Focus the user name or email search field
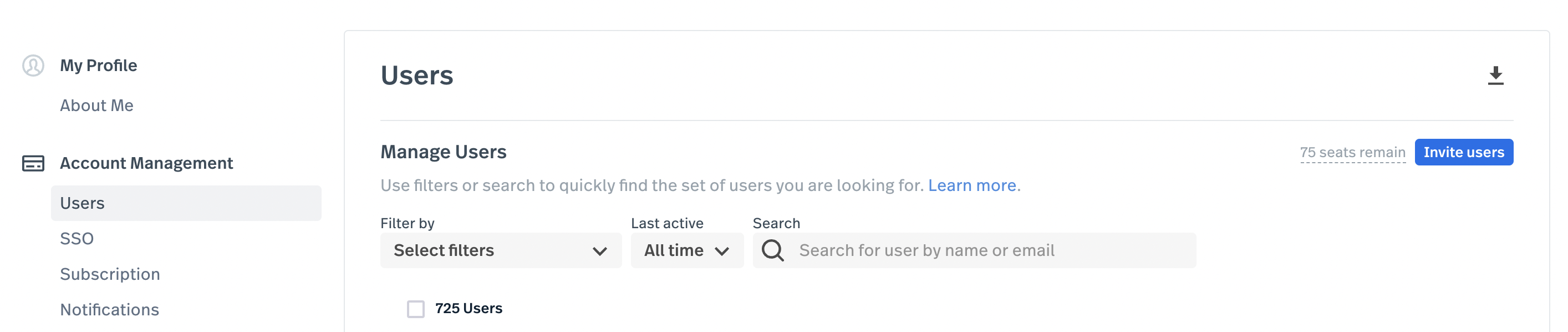Viewport: 1568px width, 332px height. pos(975,250)
